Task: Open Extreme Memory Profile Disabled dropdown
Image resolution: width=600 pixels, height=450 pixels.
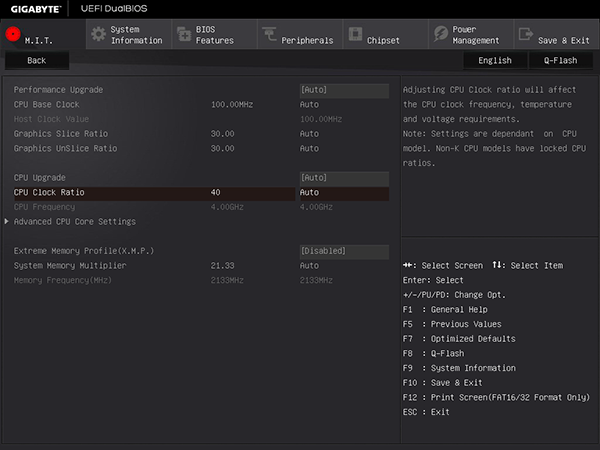Action: point(343,251)
